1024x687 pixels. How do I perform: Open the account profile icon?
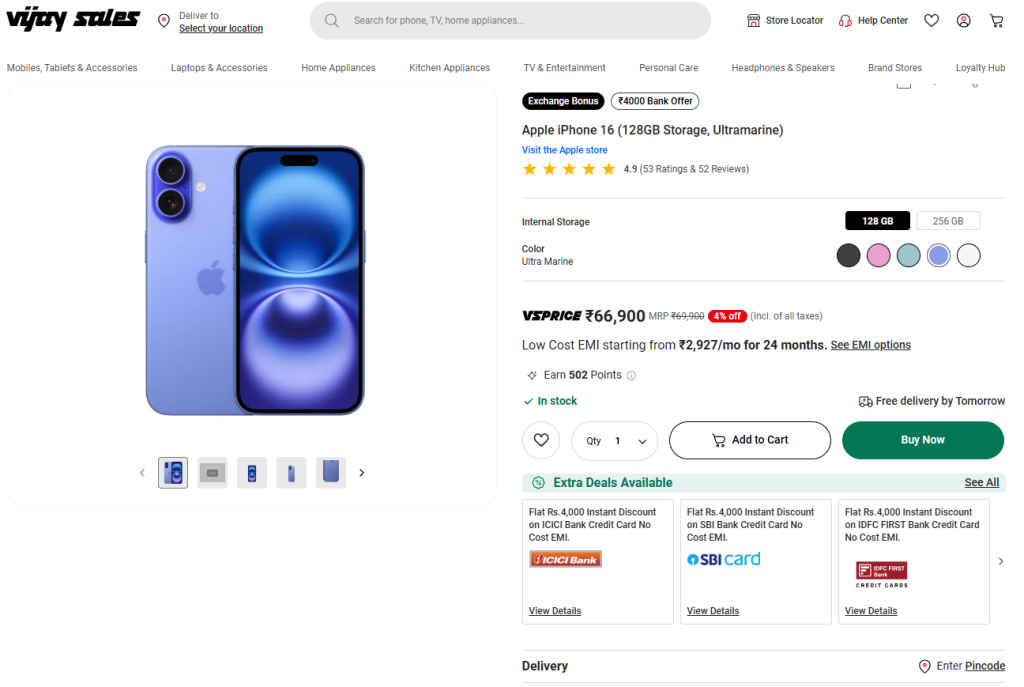point(963,20)
